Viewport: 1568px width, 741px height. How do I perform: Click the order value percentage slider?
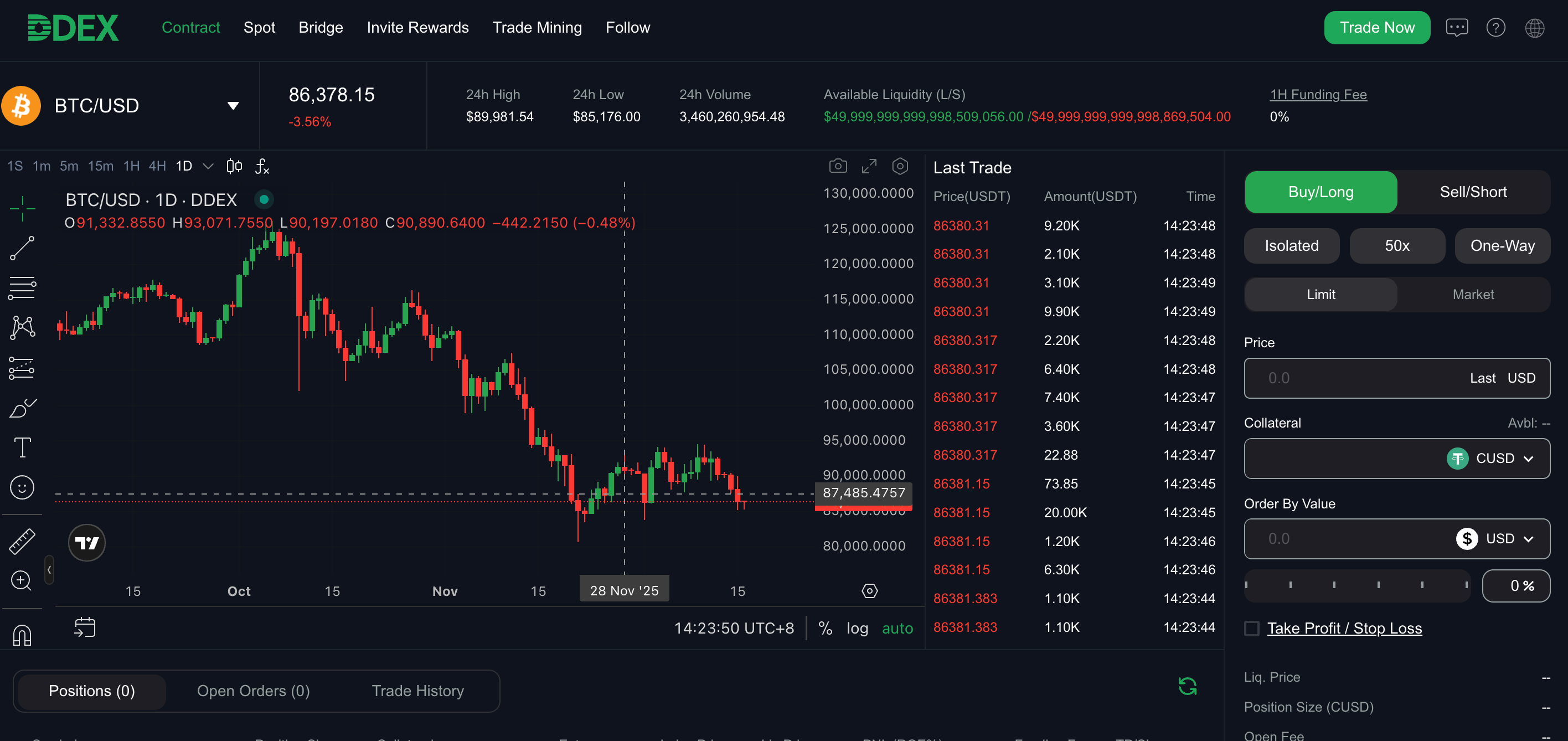tap(1357, 585)
